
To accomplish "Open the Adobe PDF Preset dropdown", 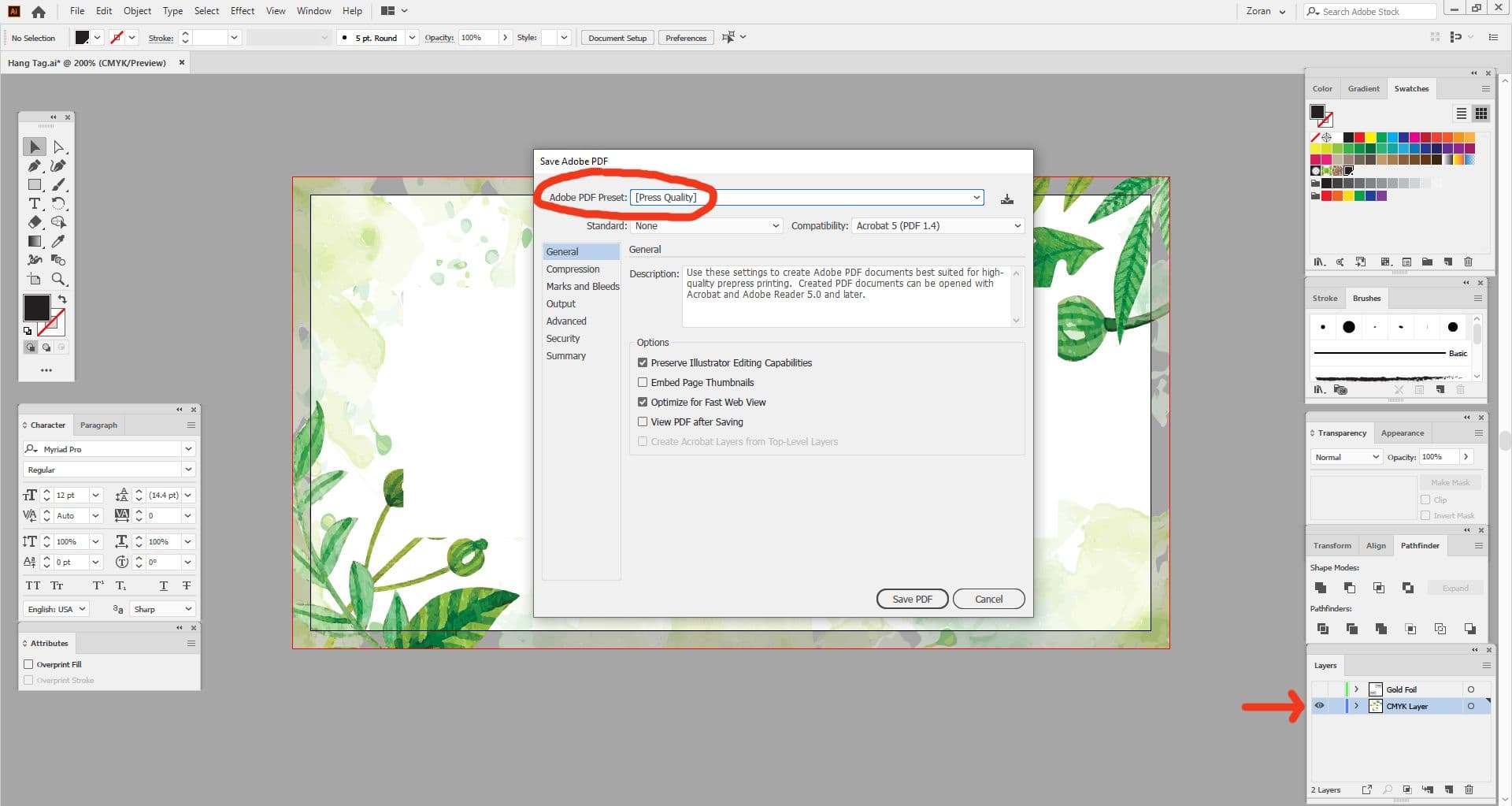I will click(976, 197).
